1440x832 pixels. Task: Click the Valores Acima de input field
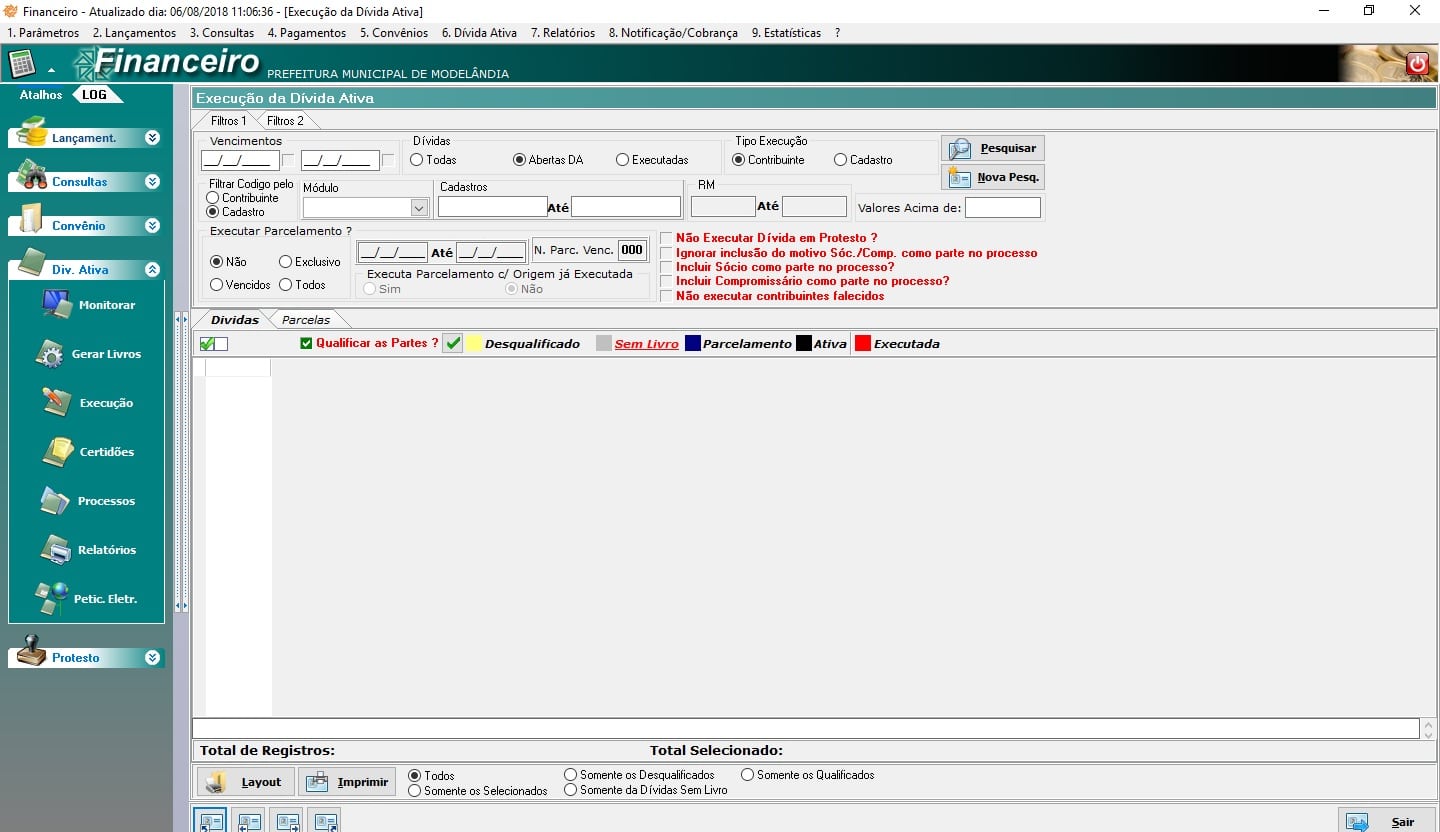1002,208
